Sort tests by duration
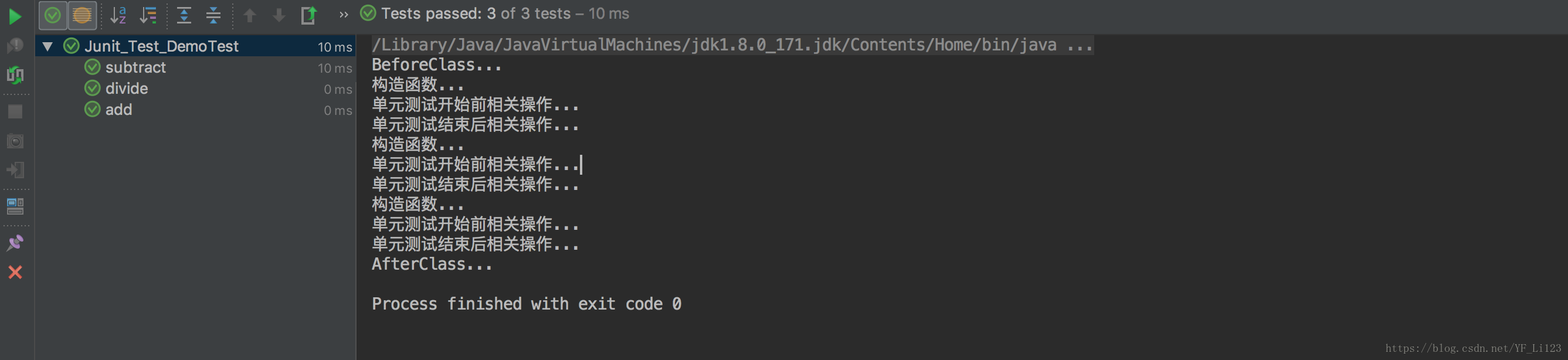 pyautogui.click(x=148, y=15)
